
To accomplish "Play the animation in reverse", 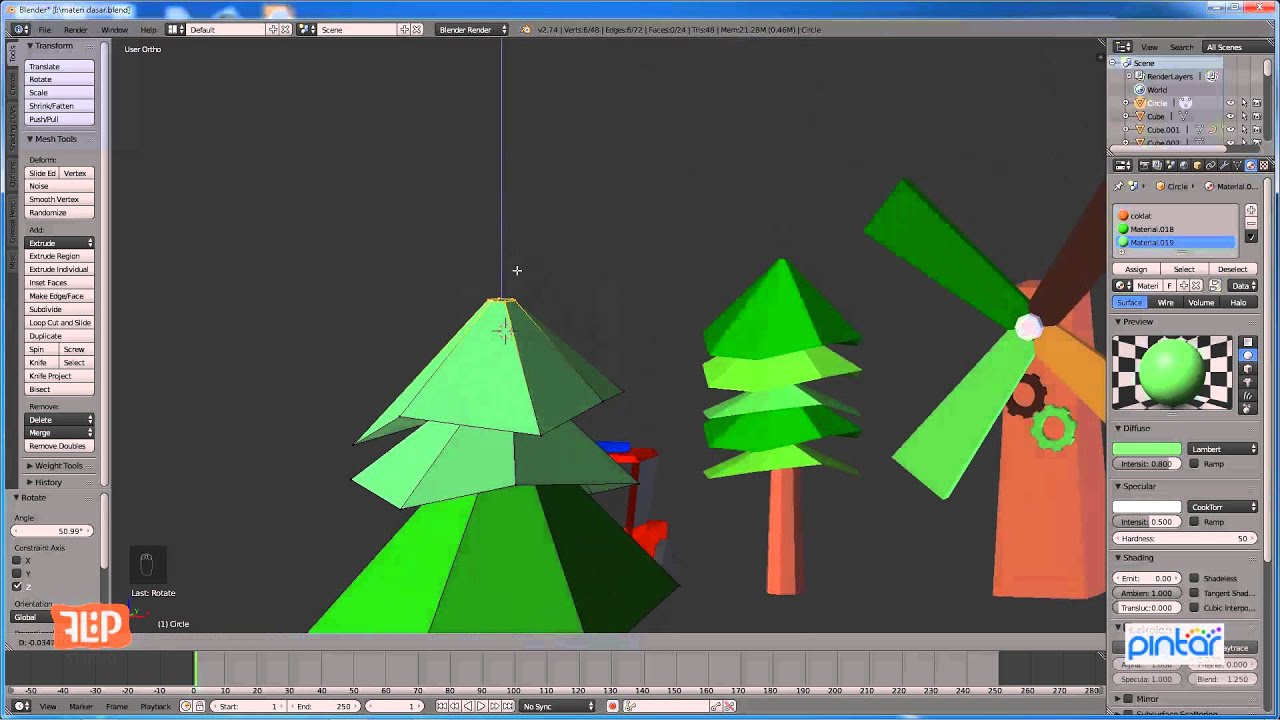I will tap(468, 706).
